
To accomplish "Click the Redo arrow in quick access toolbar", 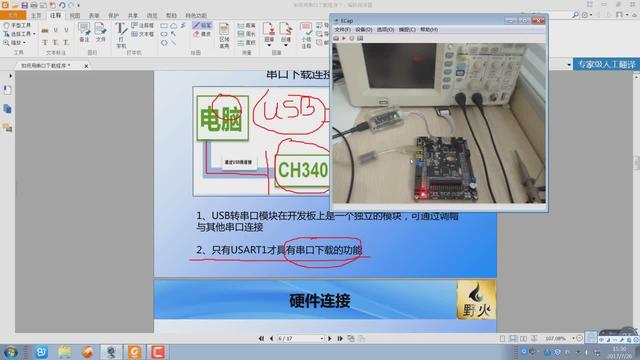I will [x=71, y=5].
